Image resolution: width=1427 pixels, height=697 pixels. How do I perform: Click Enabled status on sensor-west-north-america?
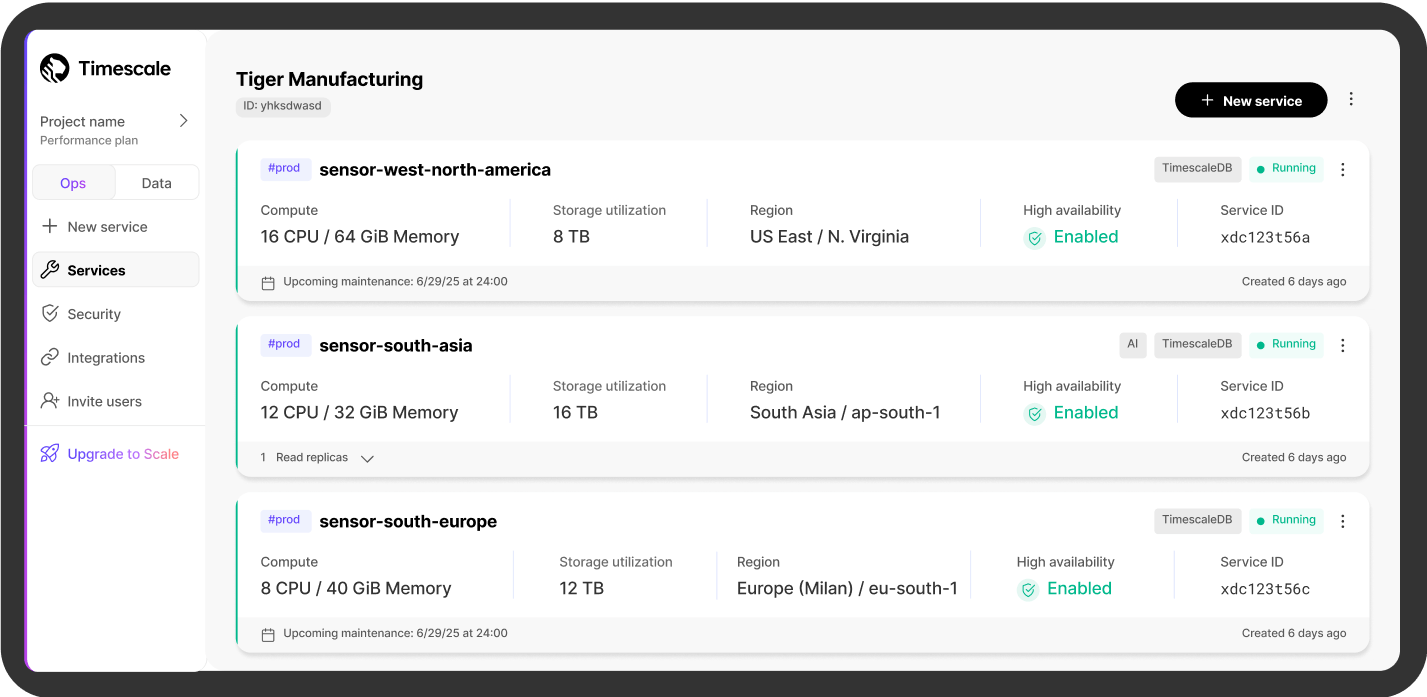point(1086,237)
